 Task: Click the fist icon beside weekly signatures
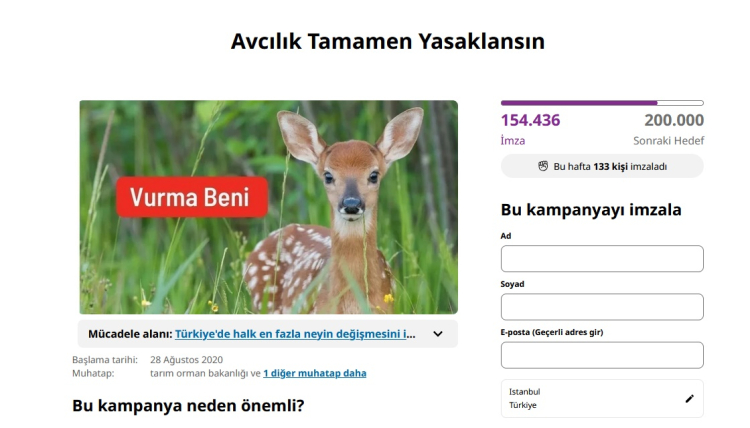[543, 166]
